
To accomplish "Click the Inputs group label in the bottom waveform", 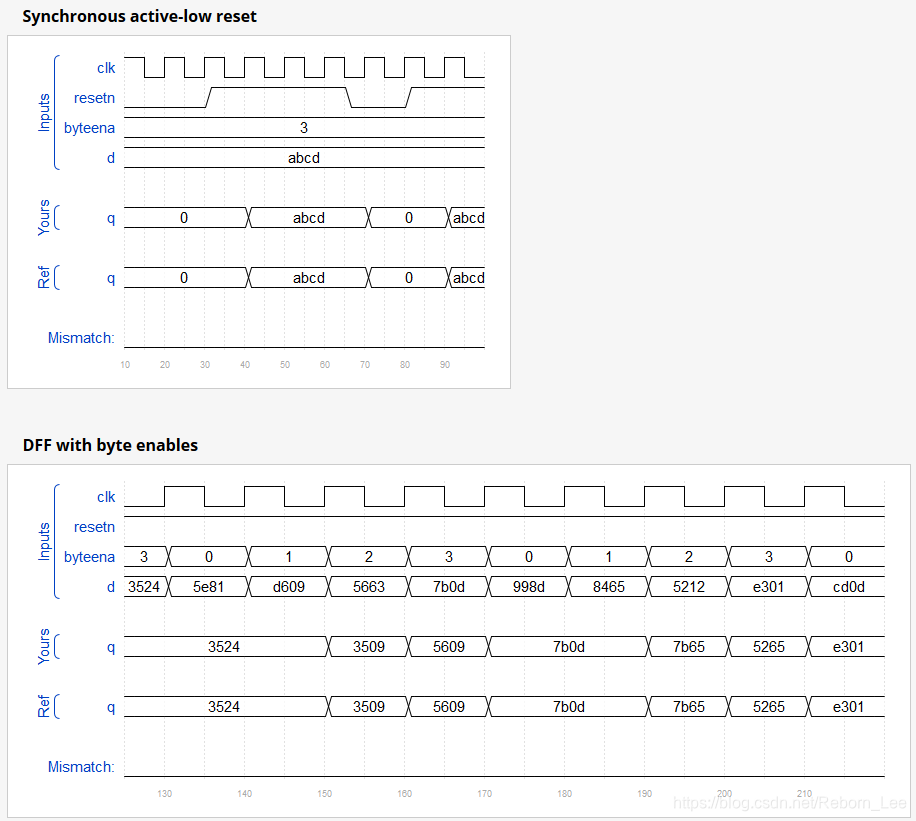I will point(44,542).
